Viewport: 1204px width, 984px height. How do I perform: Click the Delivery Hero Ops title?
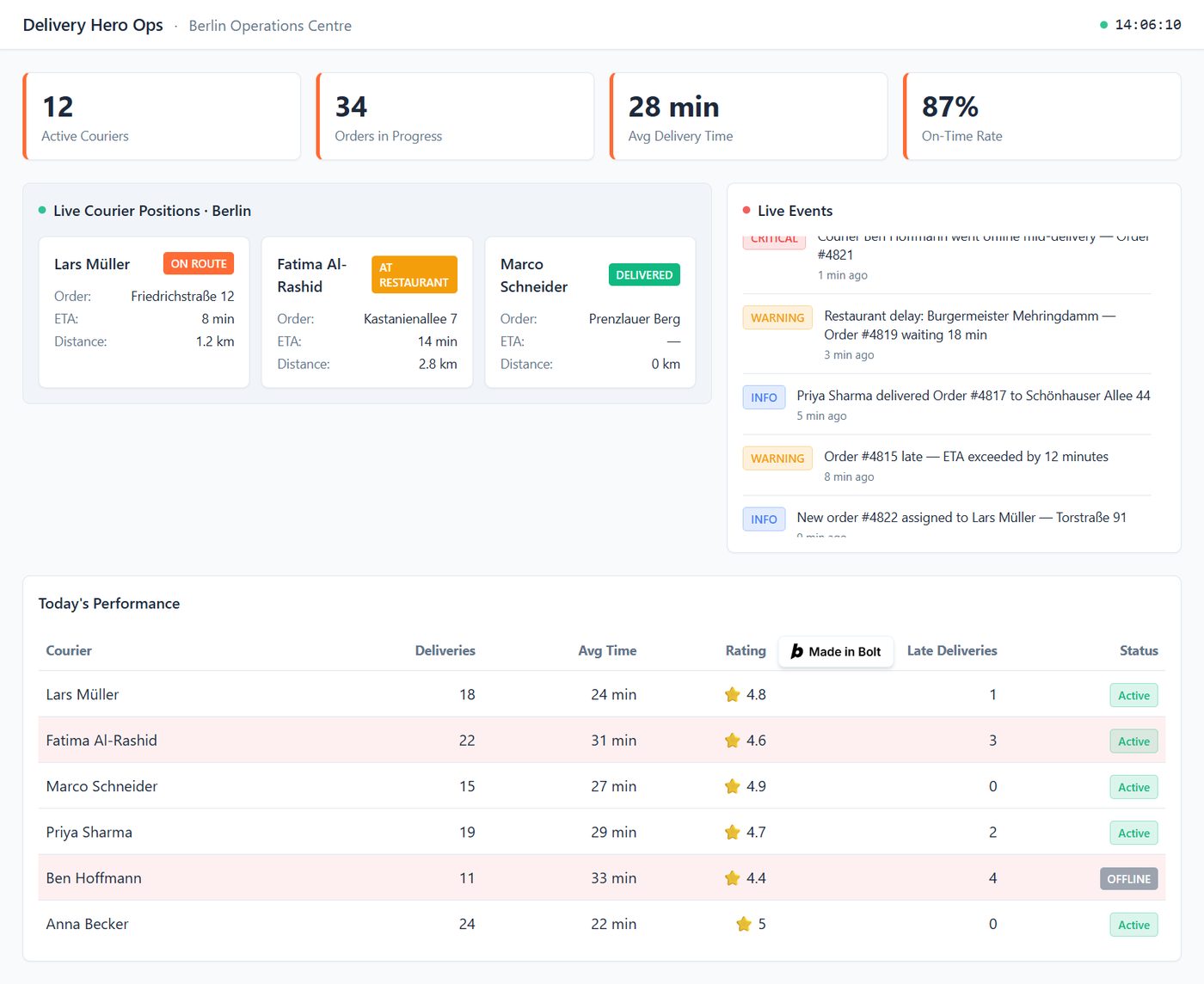pyautogui.click(x=93, y=25)
